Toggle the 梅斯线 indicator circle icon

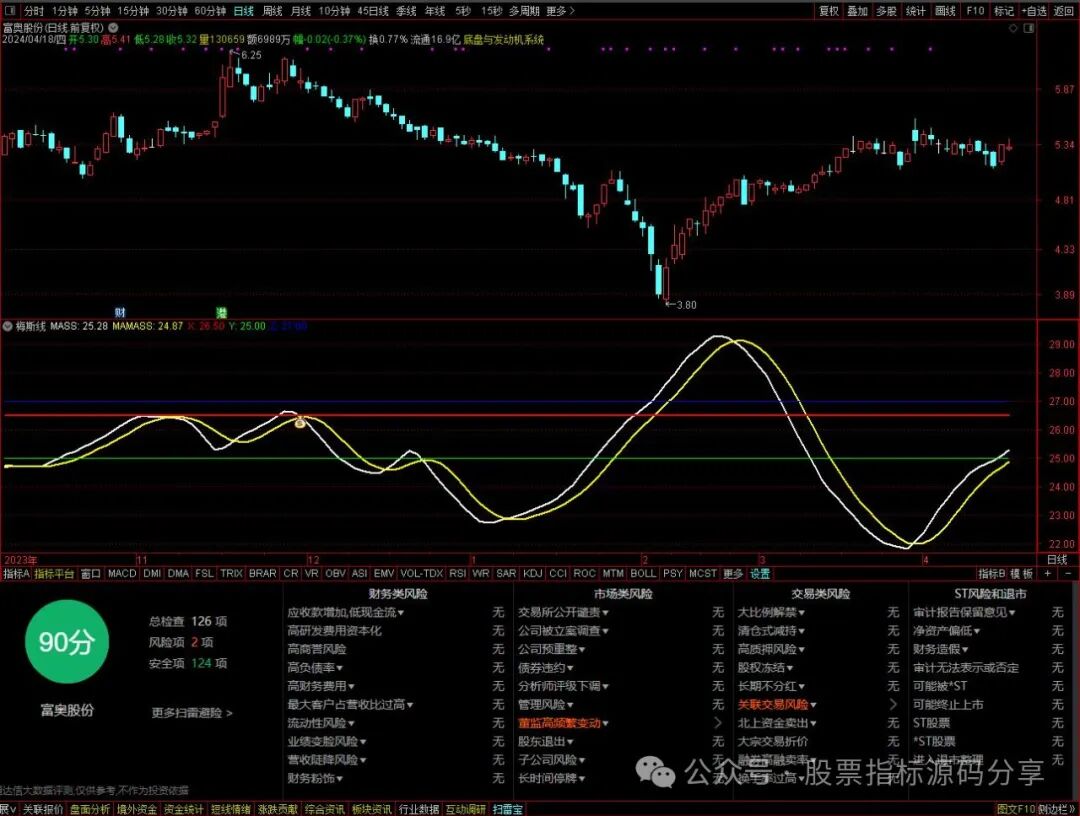(x=8, y=326)
